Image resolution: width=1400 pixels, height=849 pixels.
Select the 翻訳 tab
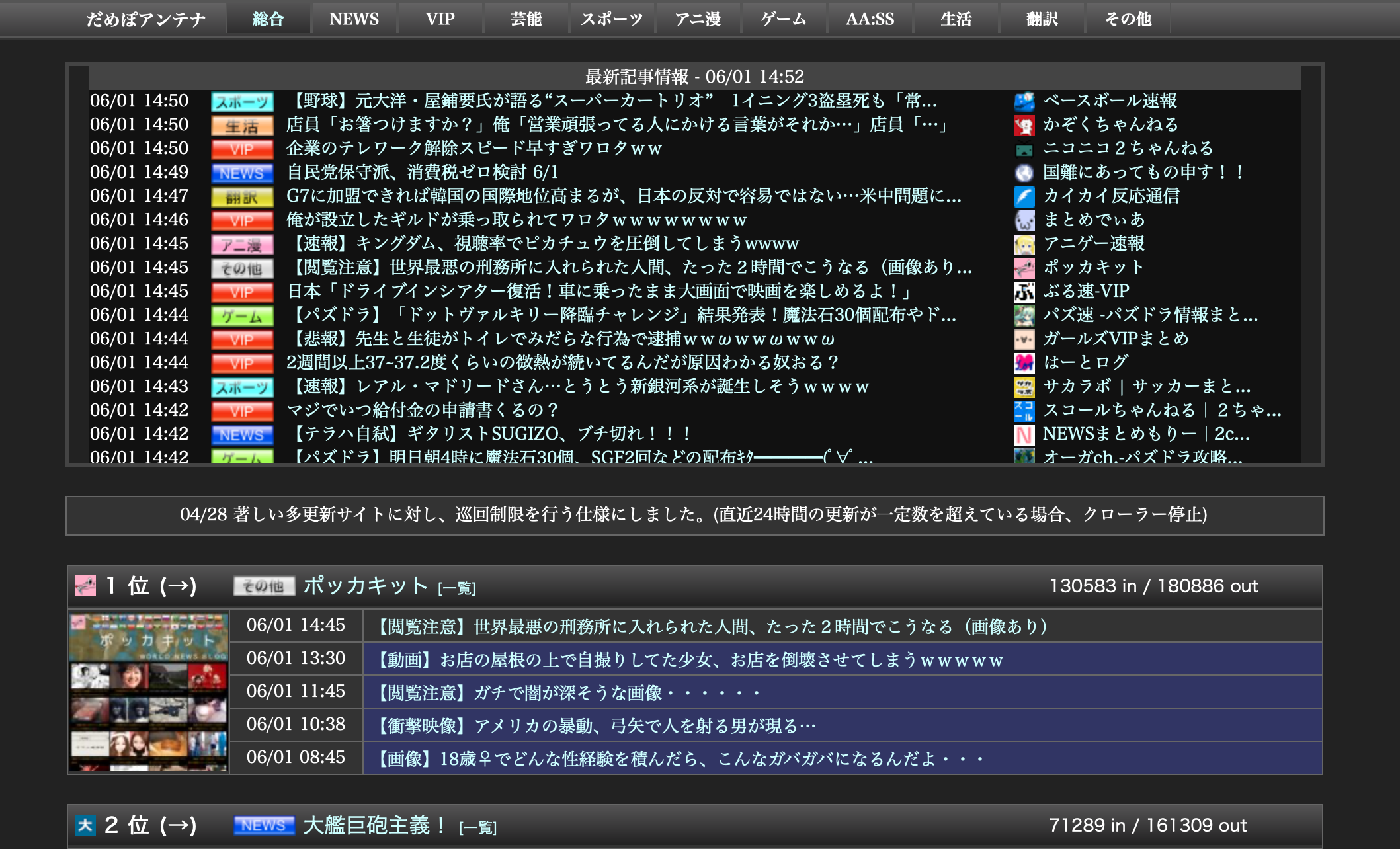[1051, 18]
